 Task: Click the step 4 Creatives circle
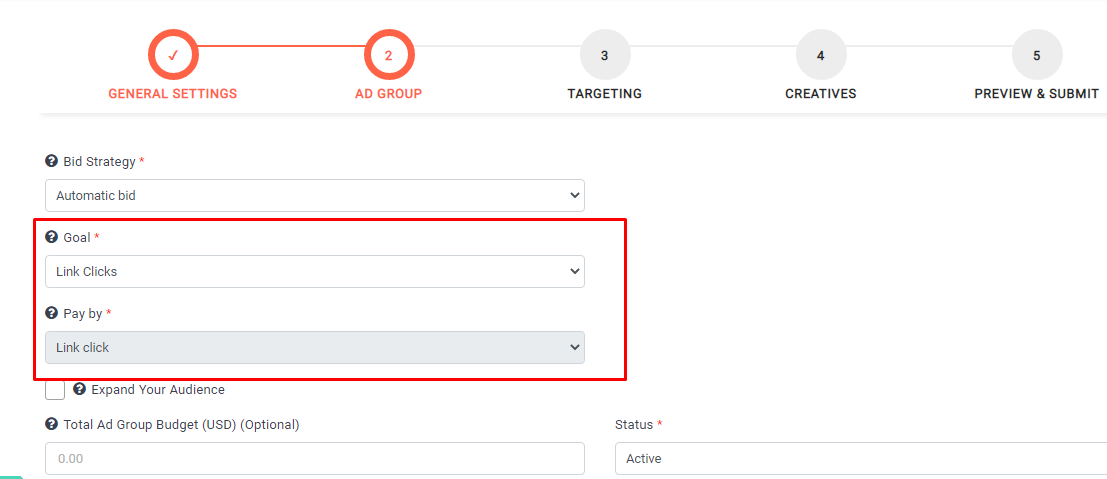821,55
